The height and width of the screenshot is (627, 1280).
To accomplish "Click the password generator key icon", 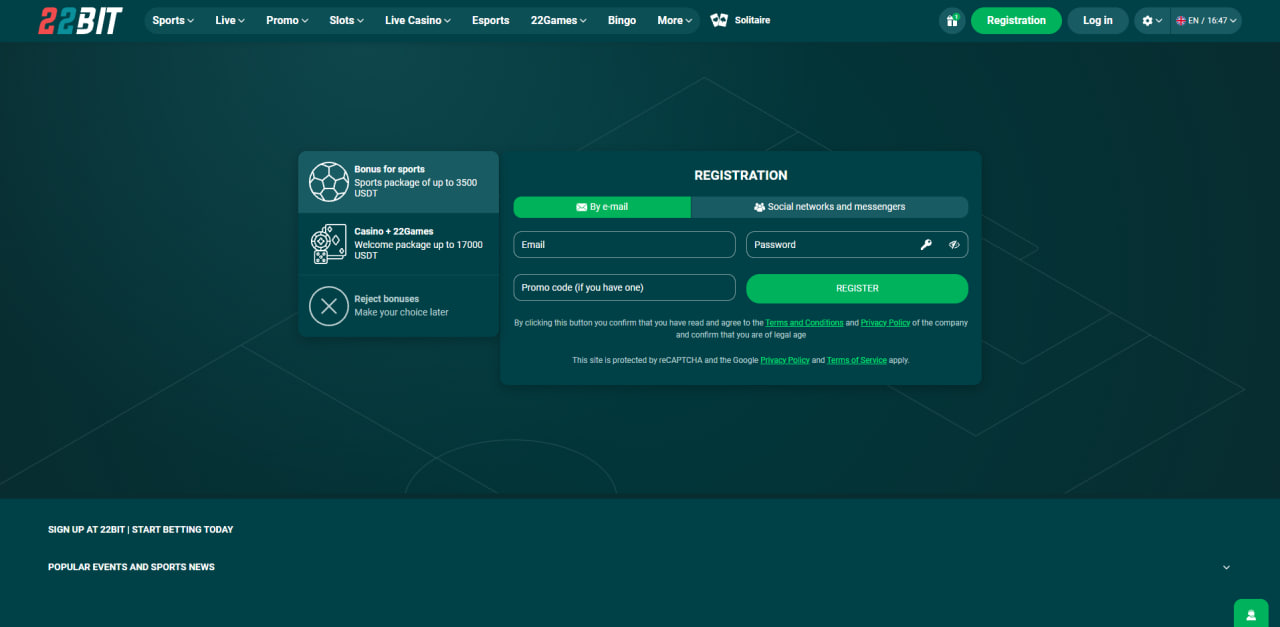I will 926,245.
